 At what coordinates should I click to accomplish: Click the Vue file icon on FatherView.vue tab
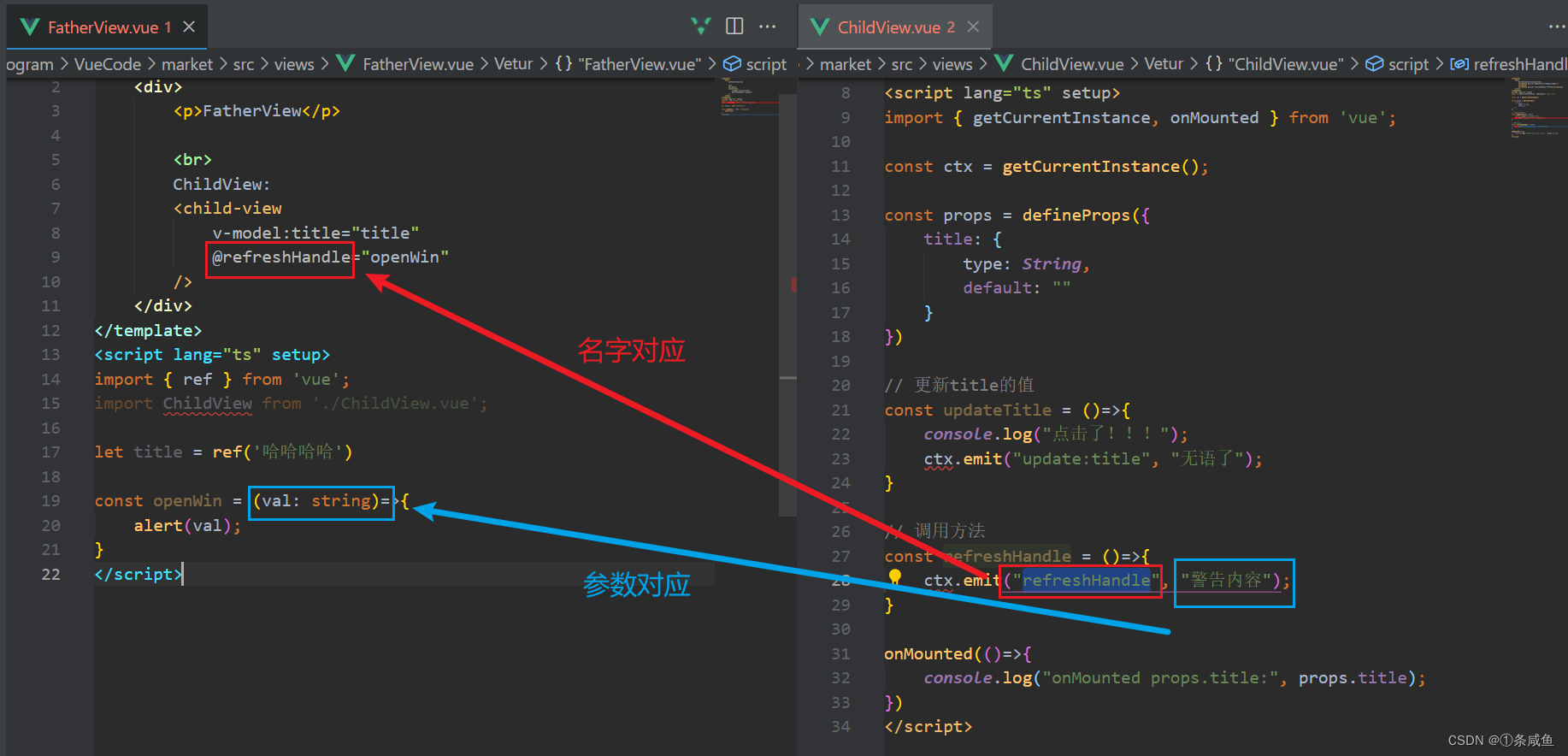(x=30, y=27)
